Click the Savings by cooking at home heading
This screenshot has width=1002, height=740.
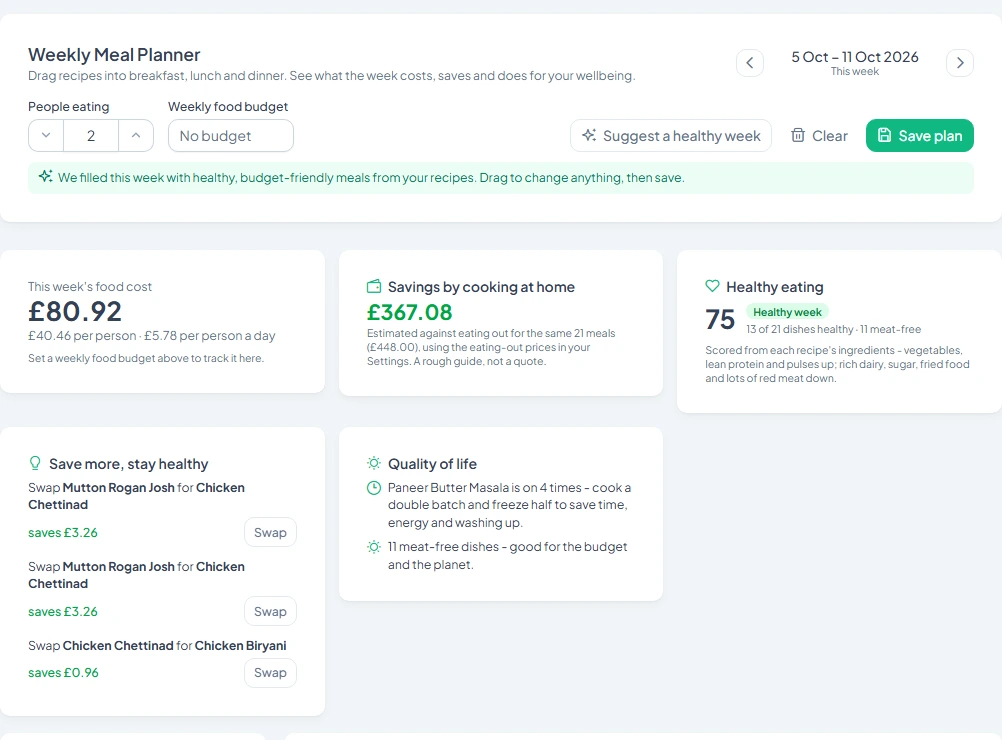coord(481,287)
